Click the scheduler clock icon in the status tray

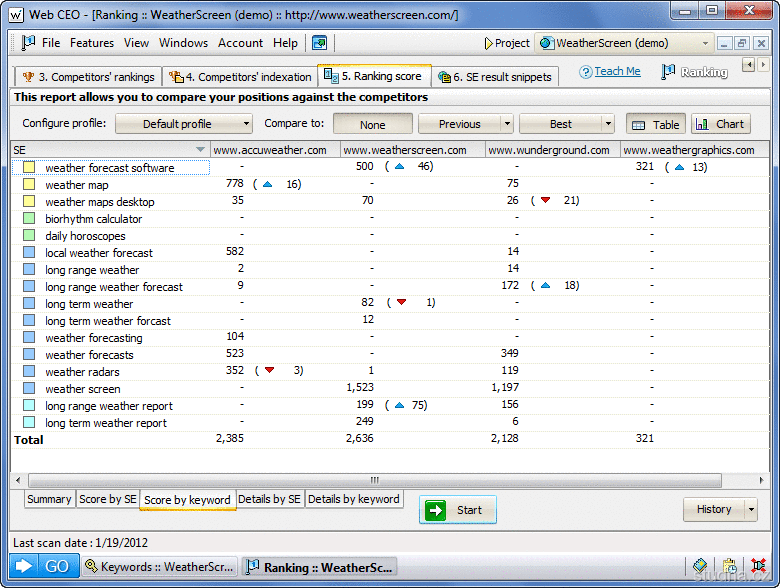tap(729, 566)
